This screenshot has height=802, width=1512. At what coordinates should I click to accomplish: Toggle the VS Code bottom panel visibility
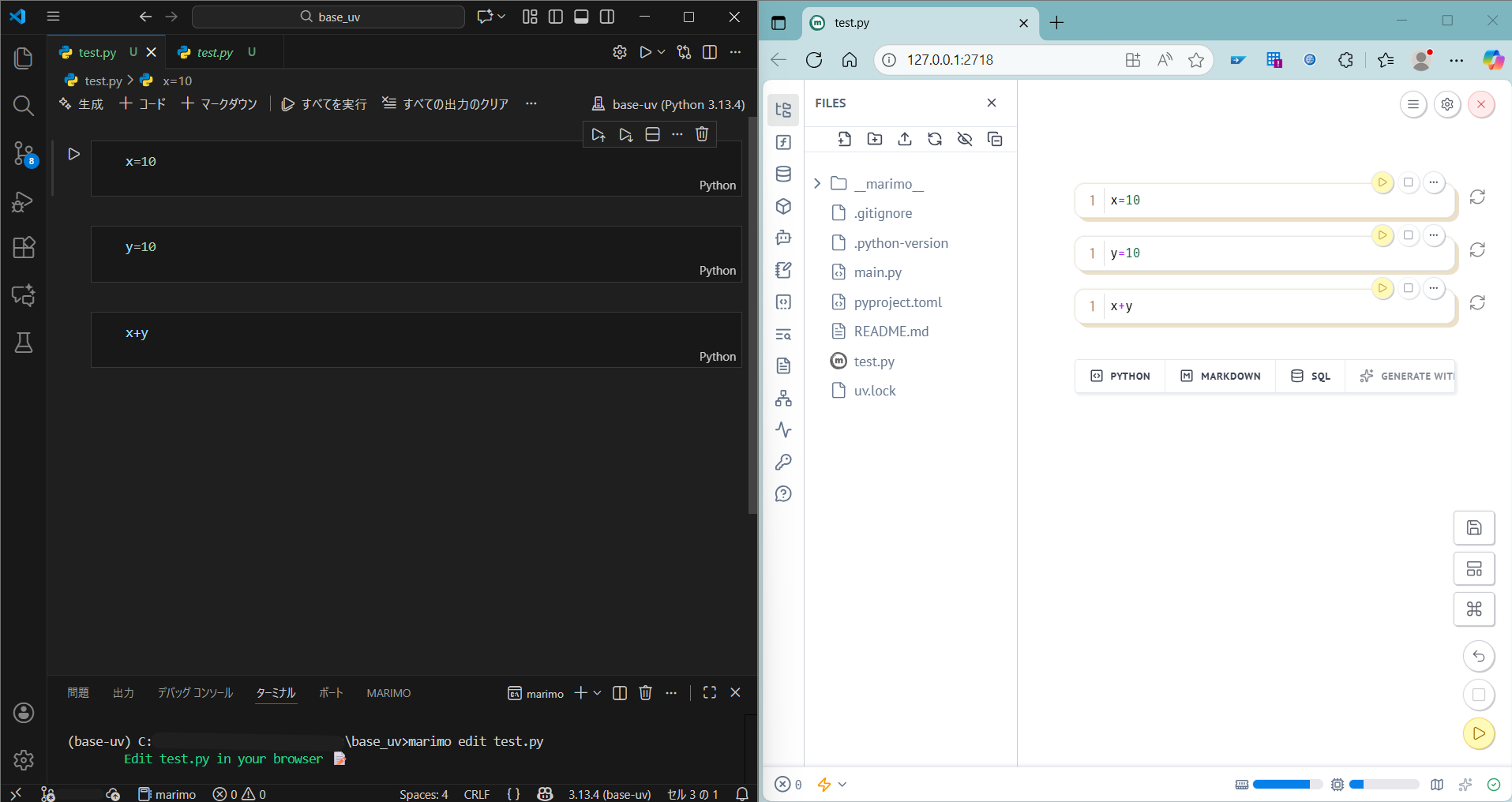pyautogui.click(x=582, y=17)
